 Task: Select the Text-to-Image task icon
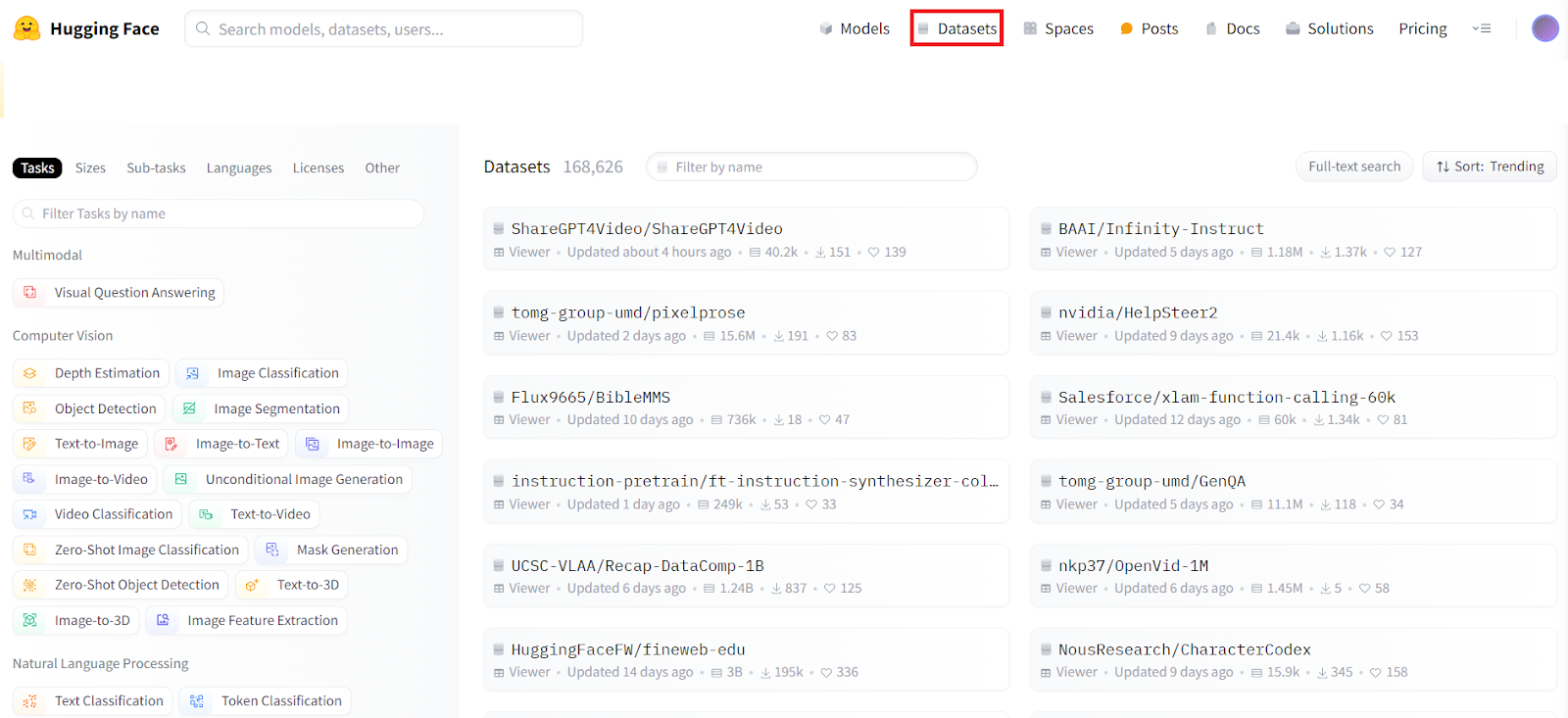click(30, 444)
